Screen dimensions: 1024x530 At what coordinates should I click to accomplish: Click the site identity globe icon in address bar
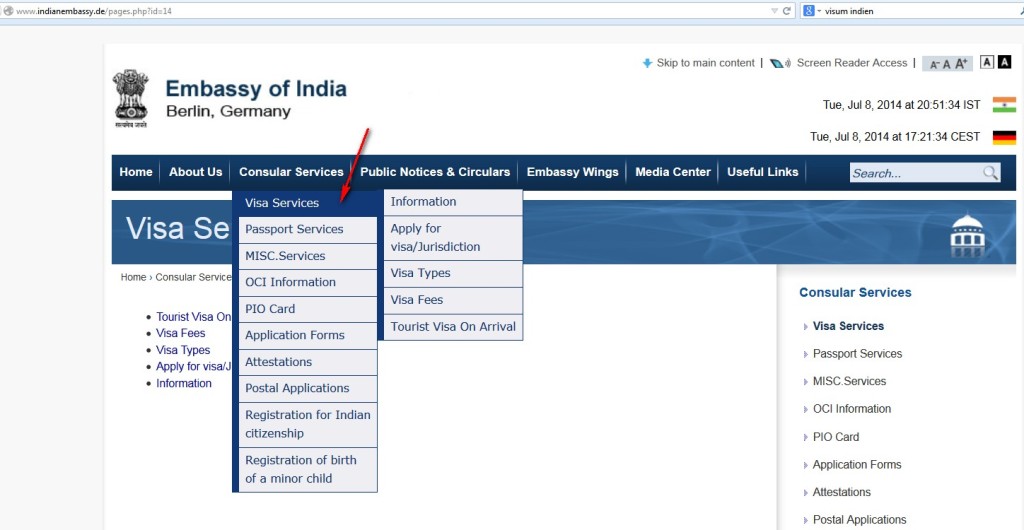click(x=8, y=11)
